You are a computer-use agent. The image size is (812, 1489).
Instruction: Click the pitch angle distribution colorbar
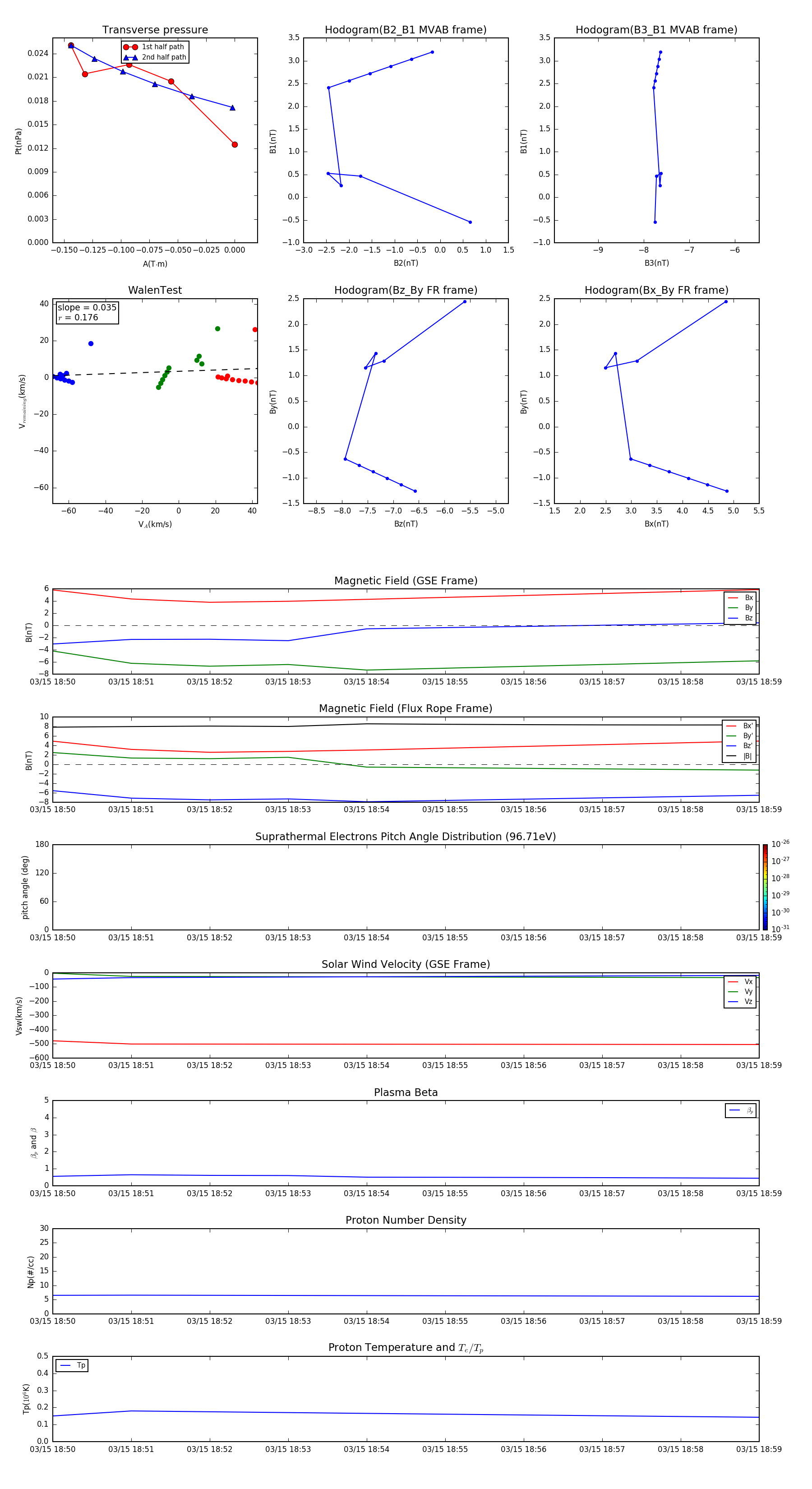(765, 887)
